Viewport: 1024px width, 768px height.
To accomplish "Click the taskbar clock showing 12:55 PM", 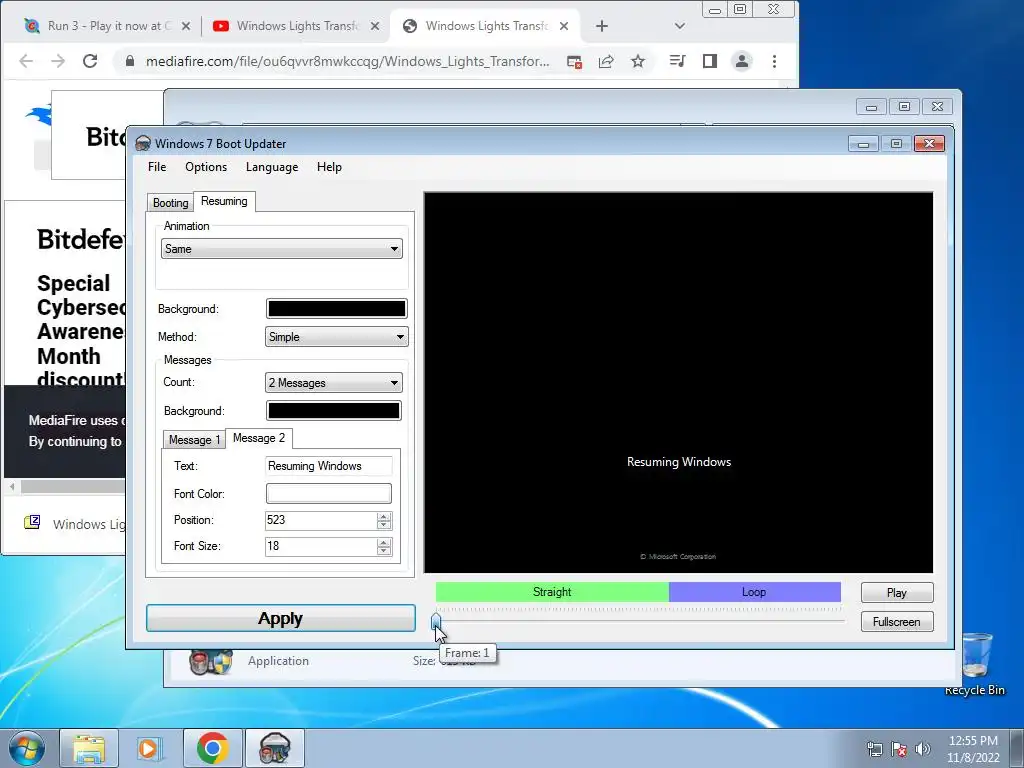I will coord(973,749).
